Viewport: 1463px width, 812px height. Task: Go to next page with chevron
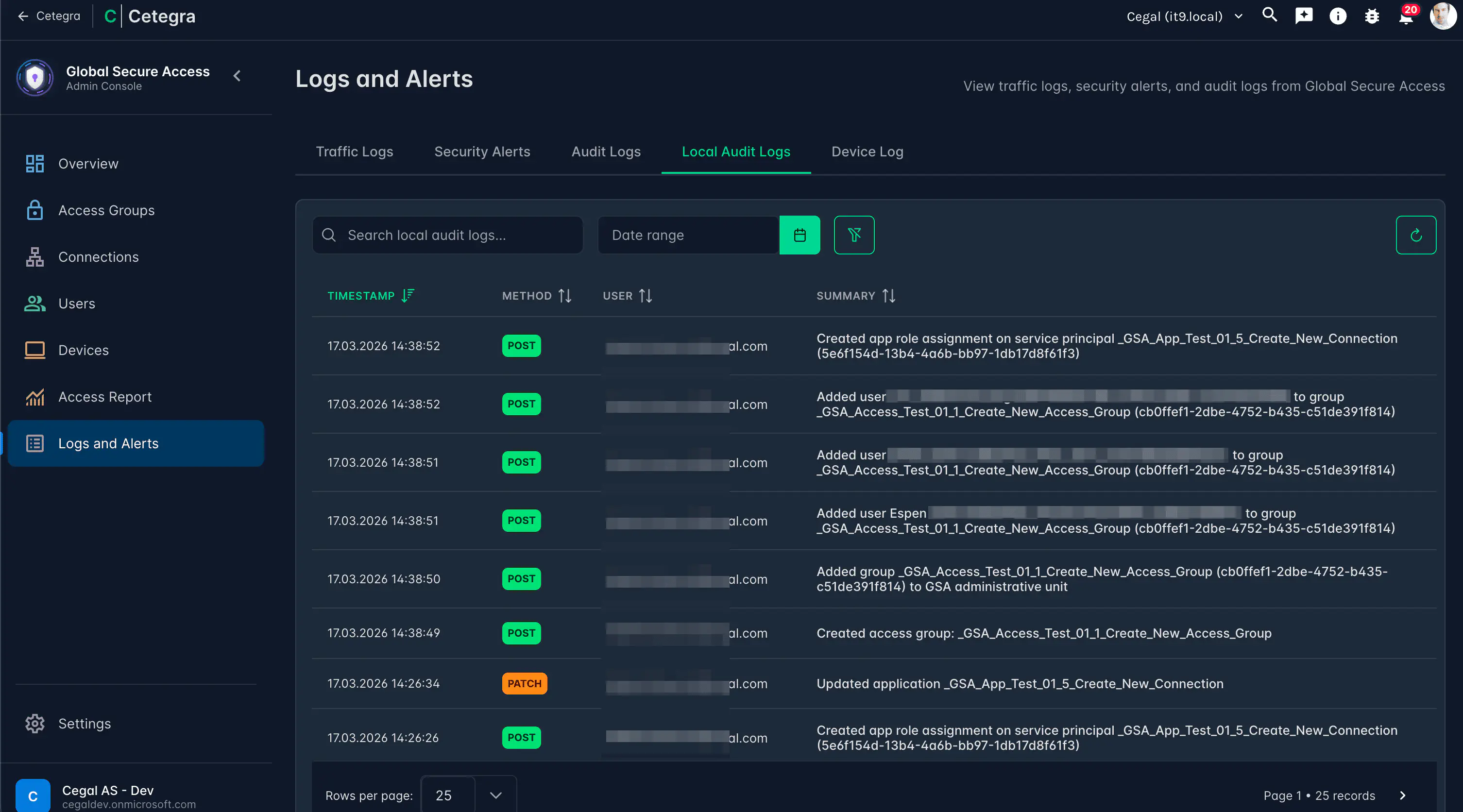1402,795
